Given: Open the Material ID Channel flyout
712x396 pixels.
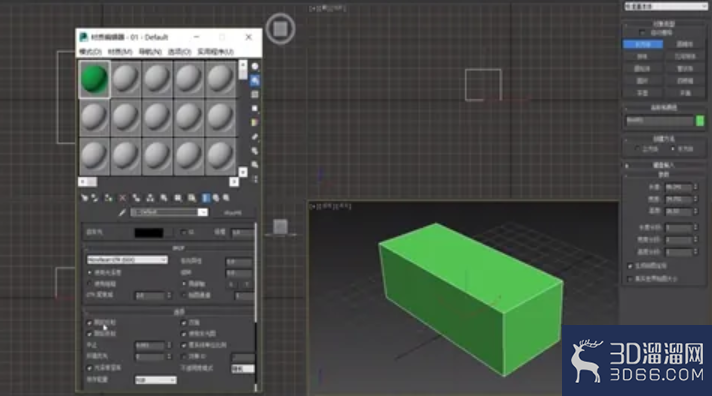Looking at the screenshot, I should (178, 198).
